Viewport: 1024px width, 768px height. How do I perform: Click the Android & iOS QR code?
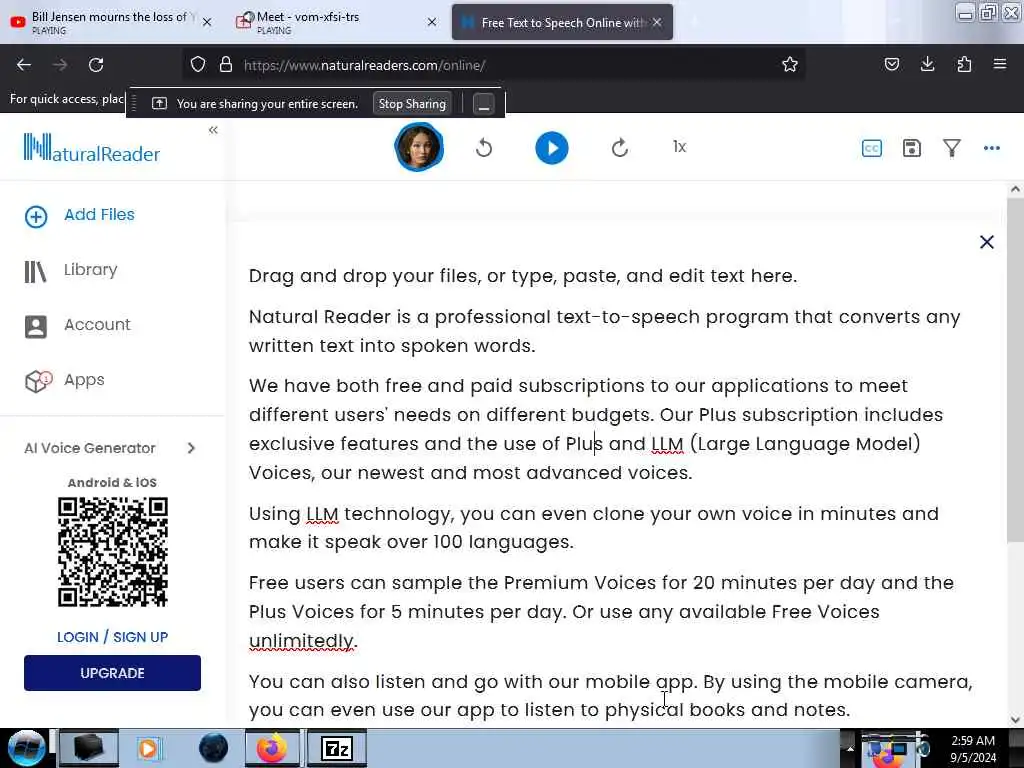[112, 552]
